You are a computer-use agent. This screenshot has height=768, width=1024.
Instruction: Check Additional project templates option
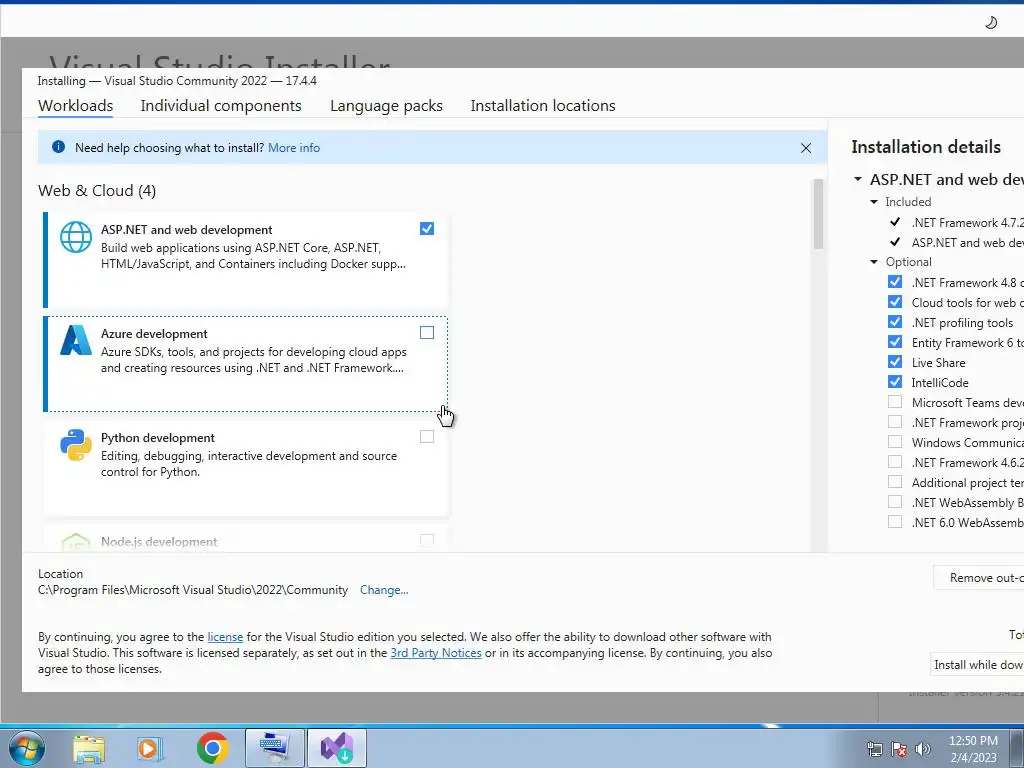point(895,482)
